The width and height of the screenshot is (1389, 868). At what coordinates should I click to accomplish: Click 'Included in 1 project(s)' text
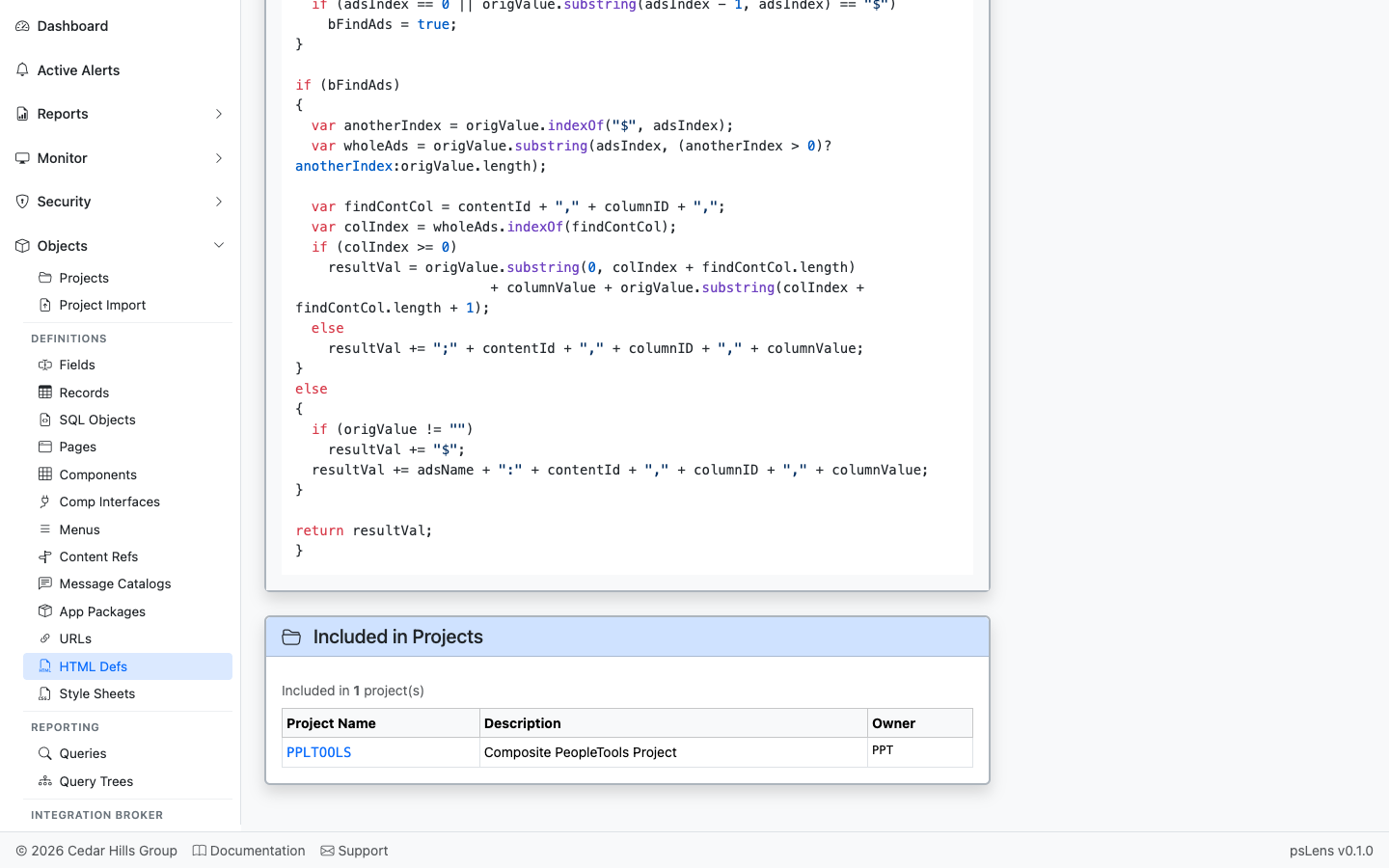pos(353,691)
